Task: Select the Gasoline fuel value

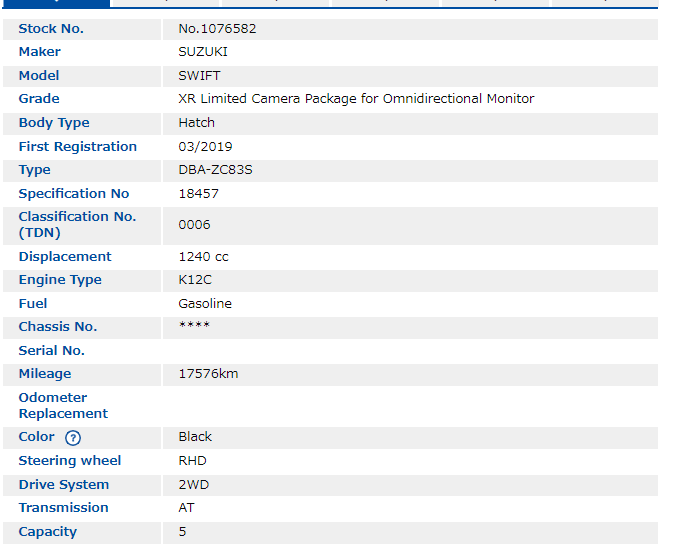Action: [205, 304]
